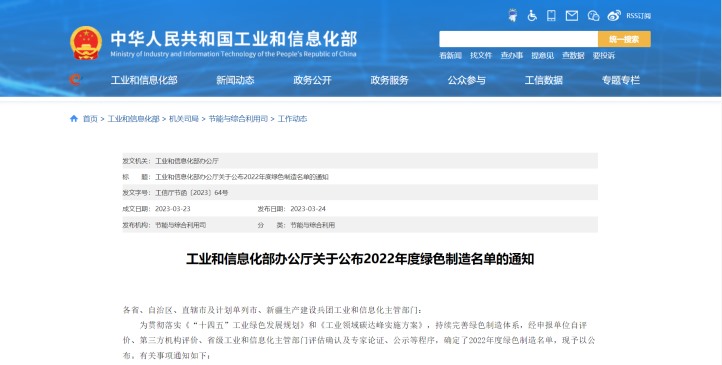Image resolution: width=722 pixels, height=365 pixels.
Task: Click the national emblem logo
Action: [86, 43]
